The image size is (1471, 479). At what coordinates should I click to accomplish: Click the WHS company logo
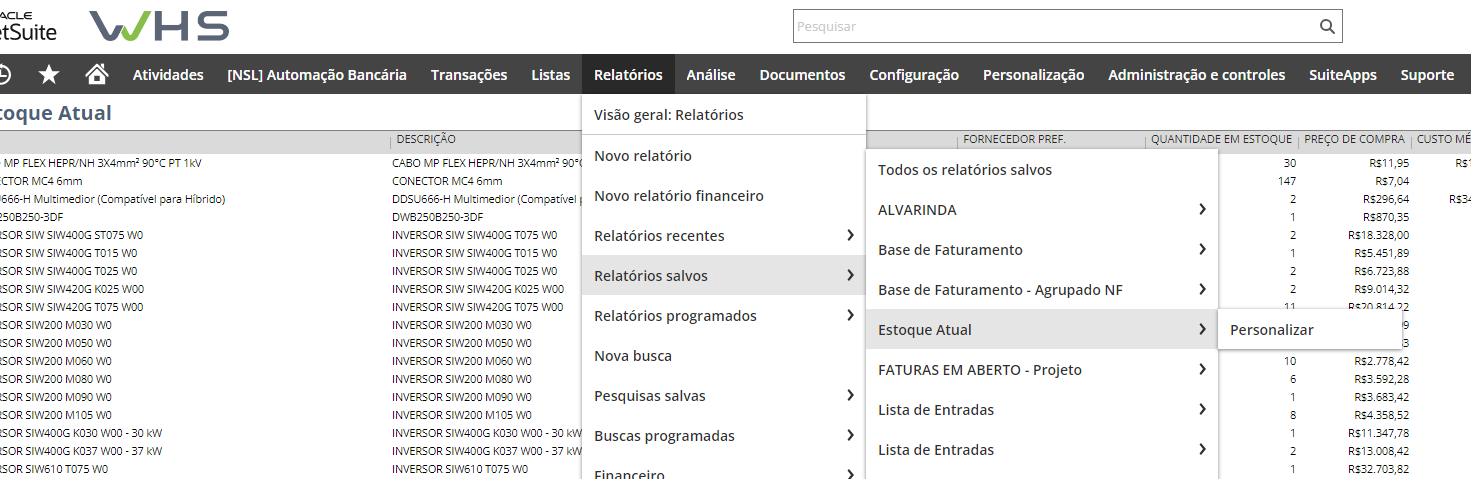pyautogui.click(x=159, y=26)
